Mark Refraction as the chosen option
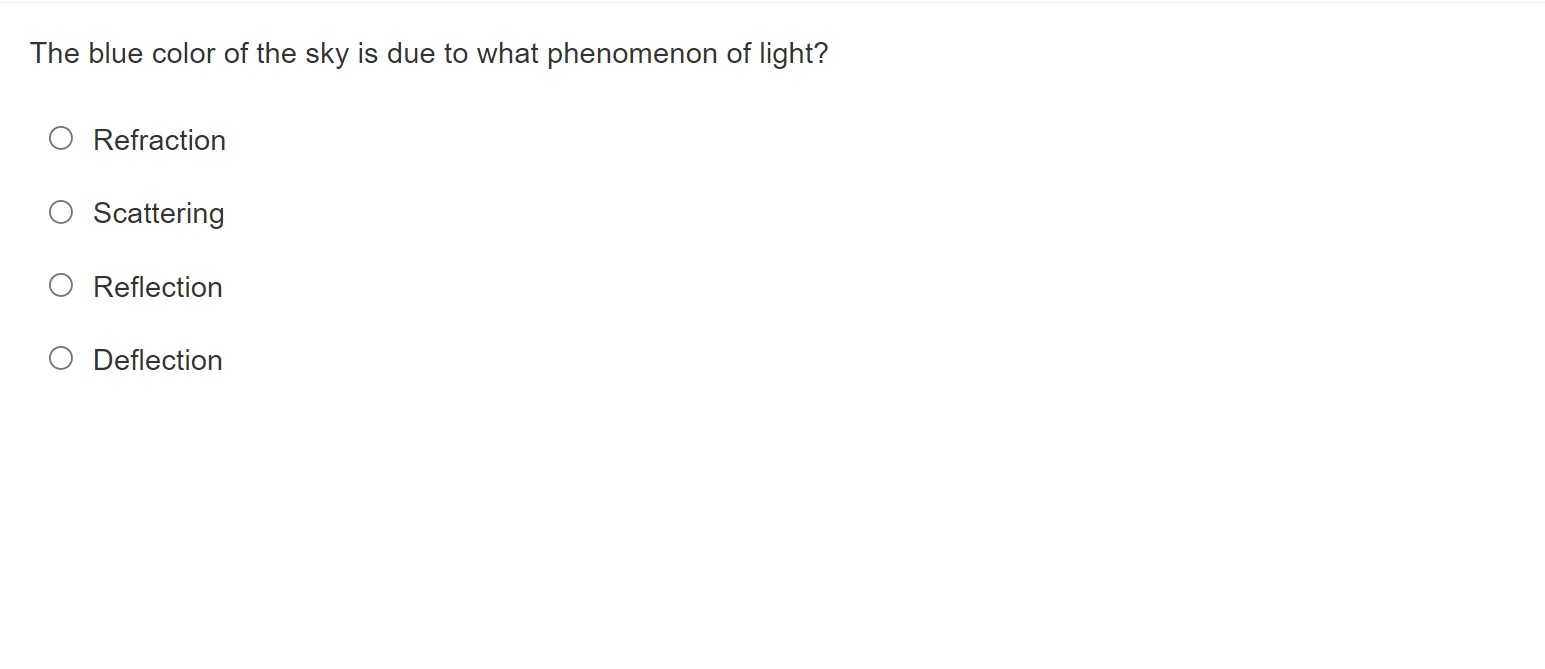Viewport: 1545px width, 669px height. pyautogui.click(x=61, y=139)
